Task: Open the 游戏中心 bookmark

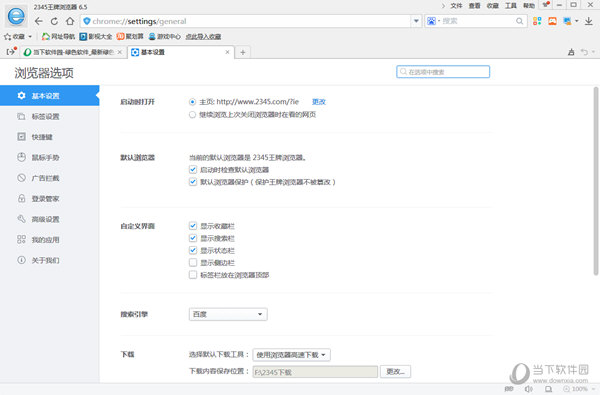Action: [x=165, y=37]
